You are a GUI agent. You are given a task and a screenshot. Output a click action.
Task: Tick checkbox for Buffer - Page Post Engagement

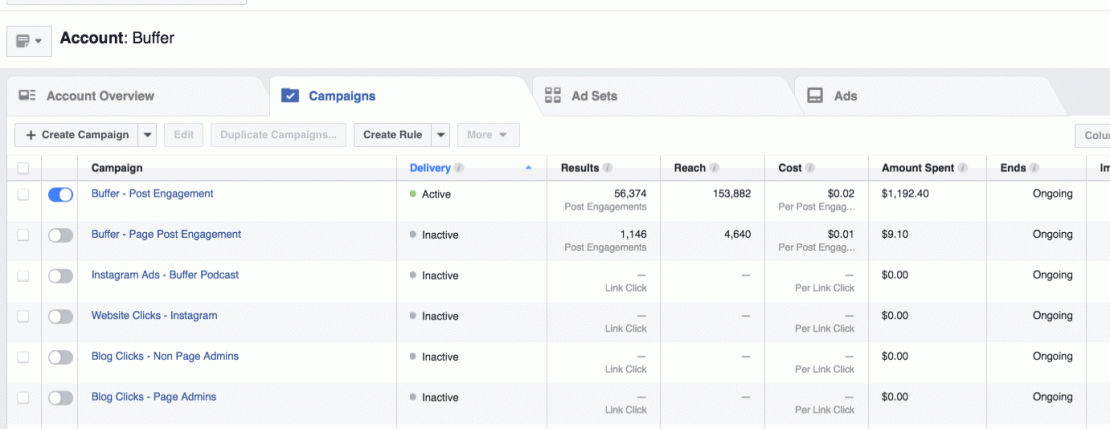23,236
